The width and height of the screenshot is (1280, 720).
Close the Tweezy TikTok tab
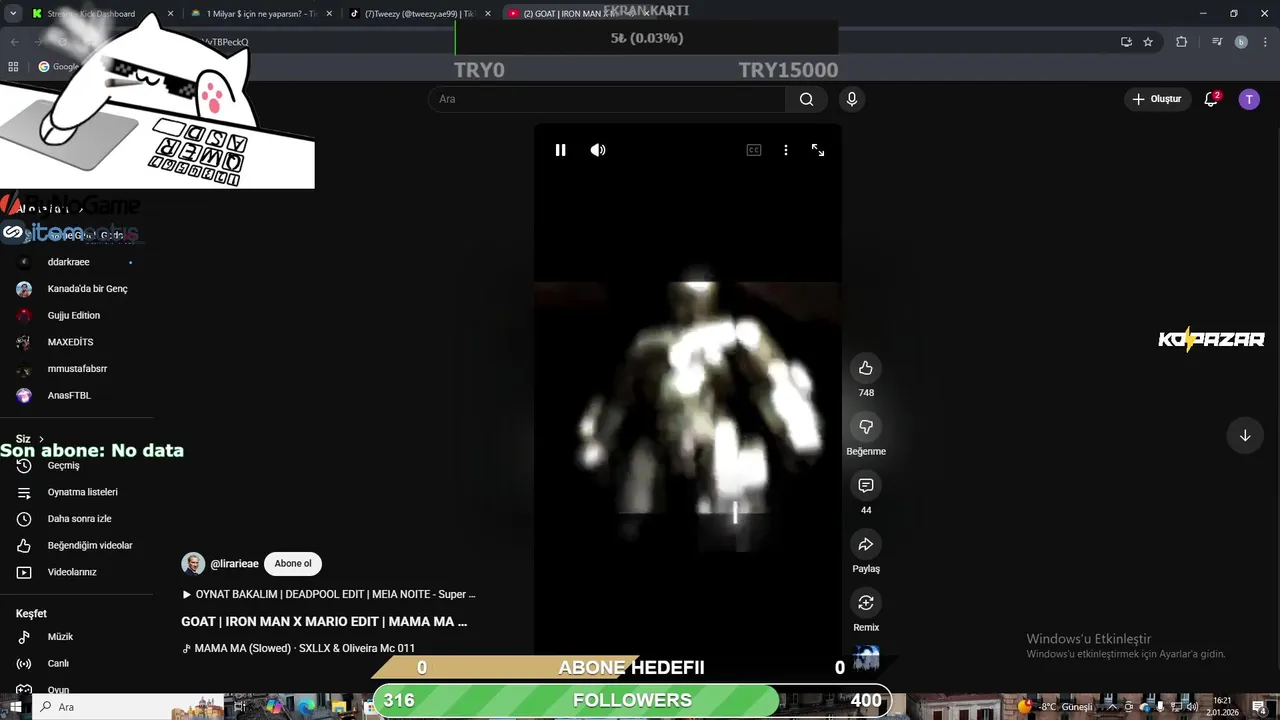coord(488,14)
